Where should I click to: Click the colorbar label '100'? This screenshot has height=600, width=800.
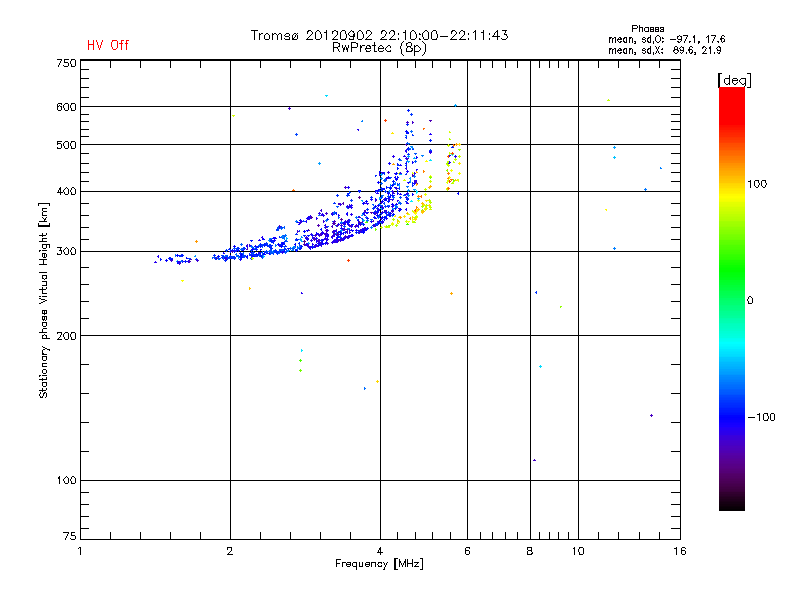(x=757, y=184)
